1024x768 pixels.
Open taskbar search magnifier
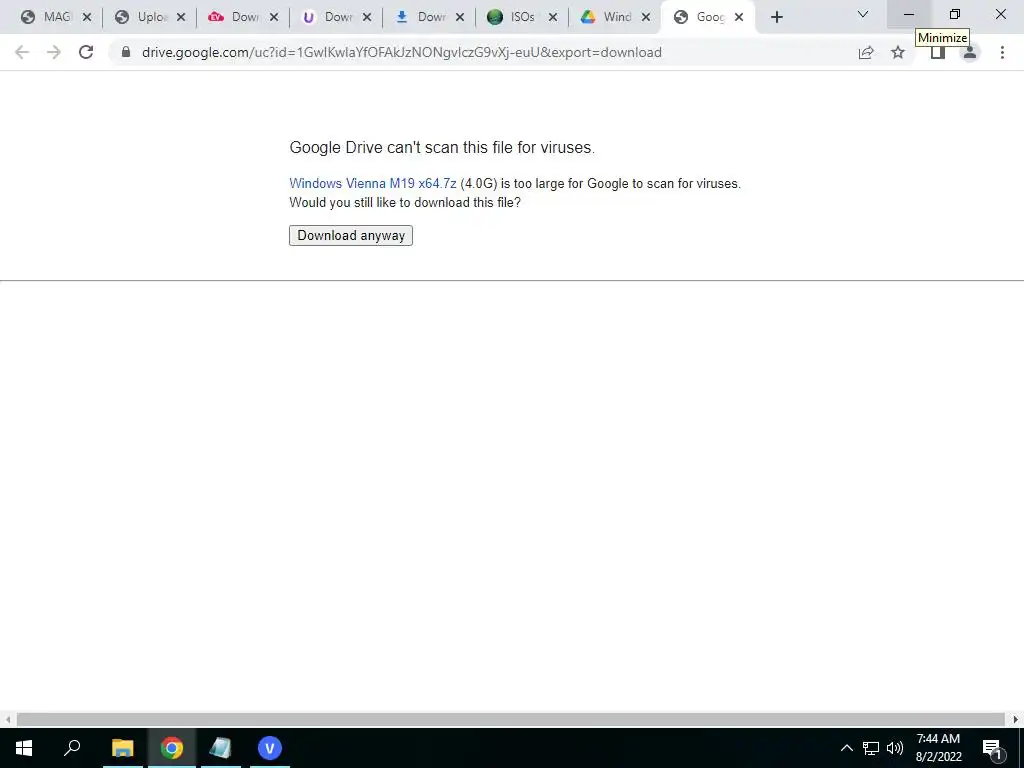(x=72, y=748)
